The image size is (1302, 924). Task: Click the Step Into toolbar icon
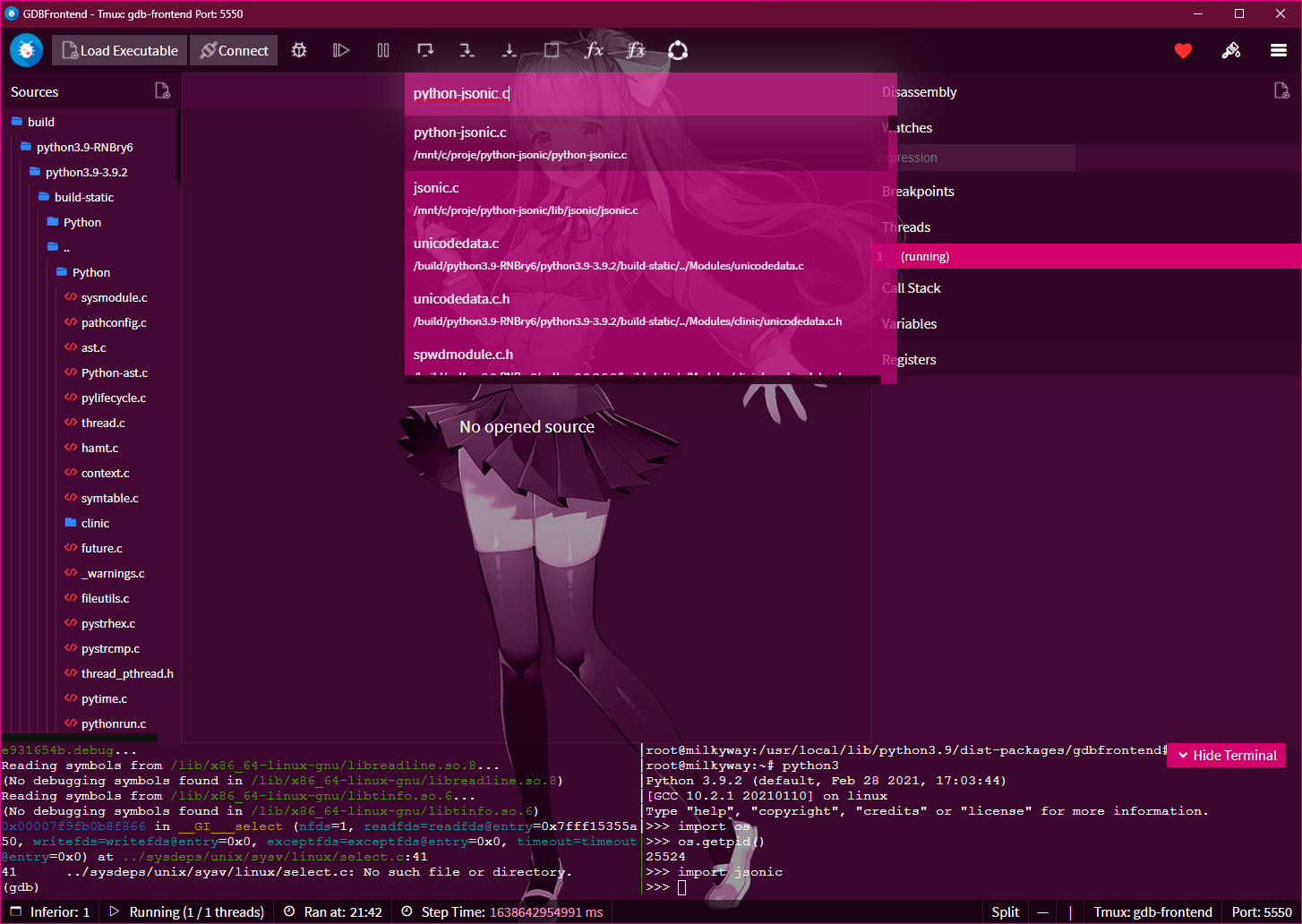467,51
